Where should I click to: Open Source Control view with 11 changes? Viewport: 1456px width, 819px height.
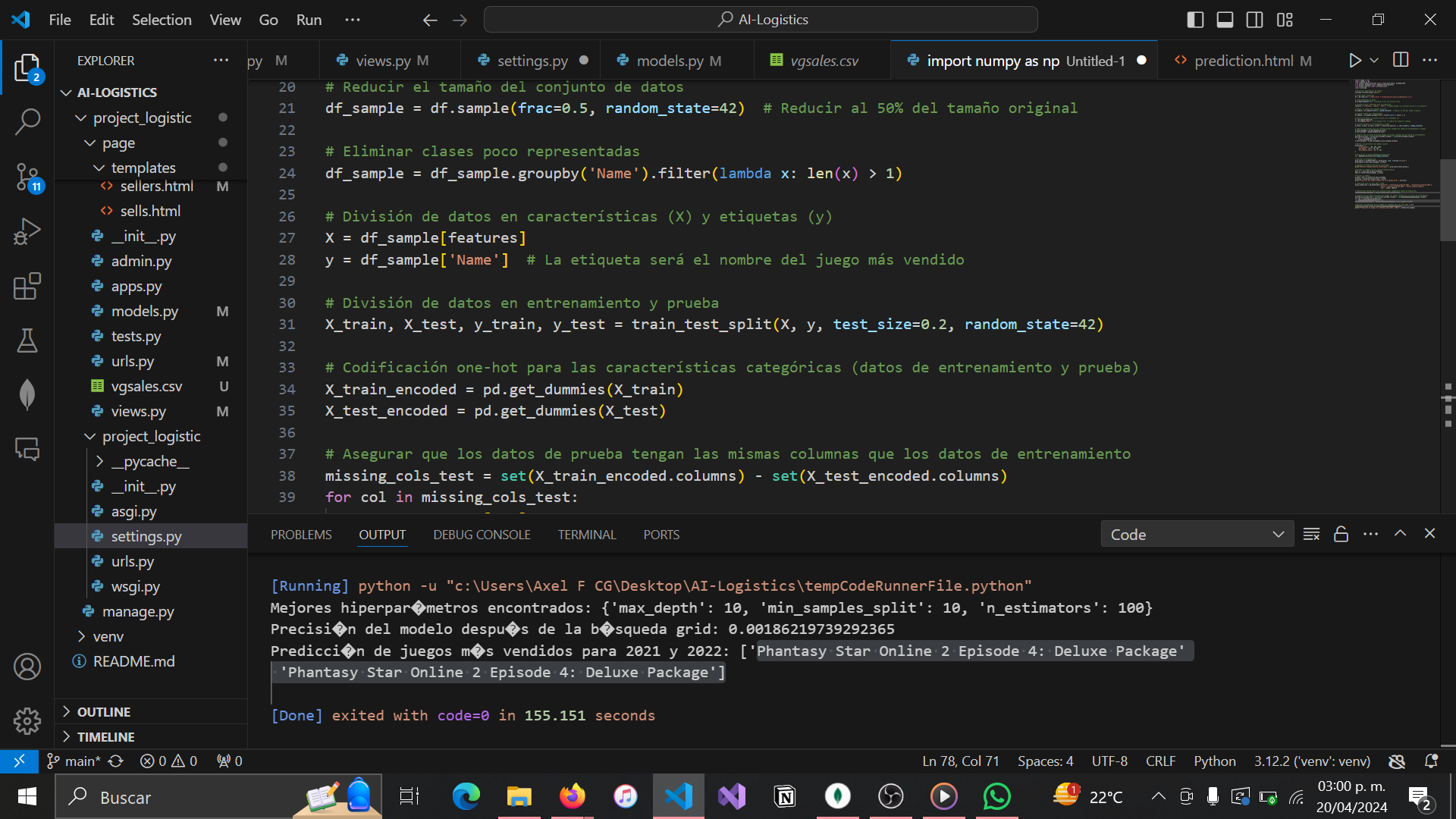tap(27, 177)
